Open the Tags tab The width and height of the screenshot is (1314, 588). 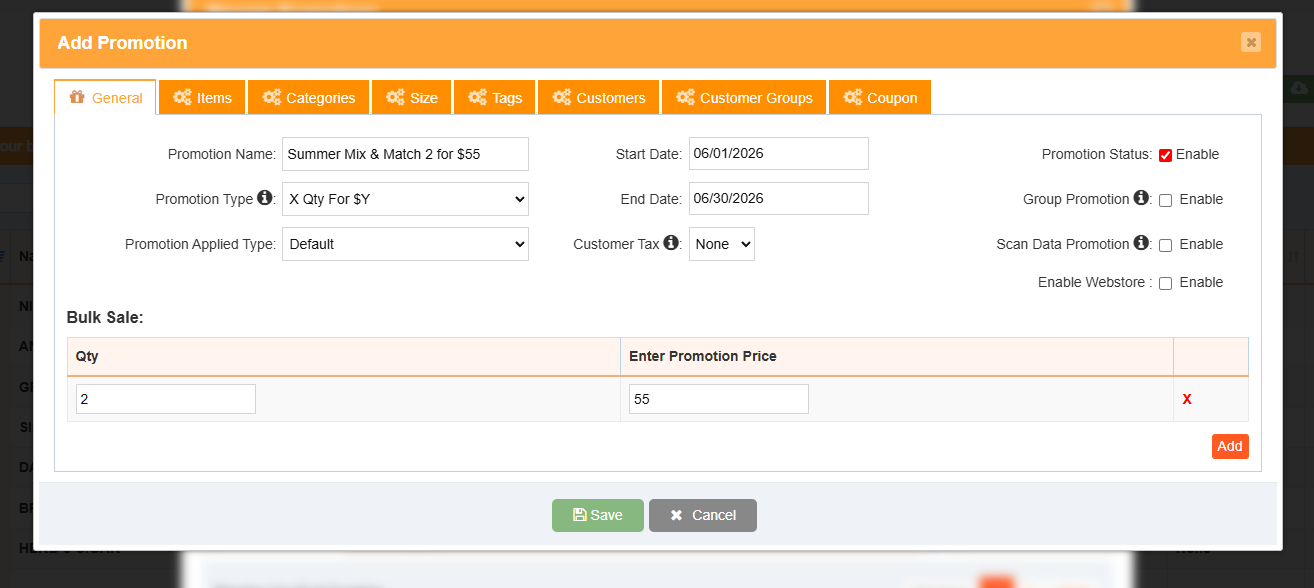coord(495,98)
